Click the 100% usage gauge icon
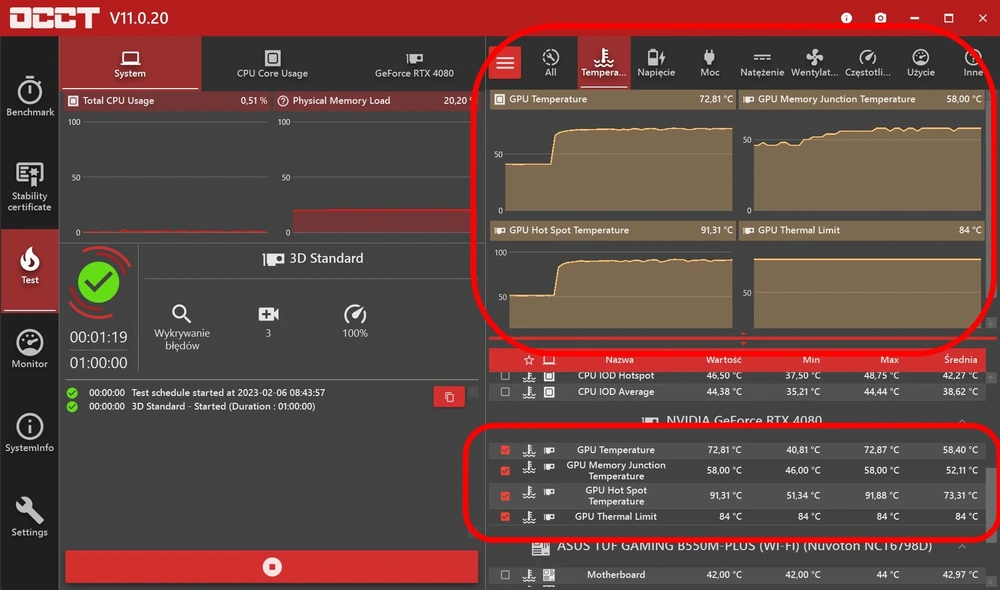Image resolution: width=1000 pixels, height=590 pixels. [x=355, y=314]
